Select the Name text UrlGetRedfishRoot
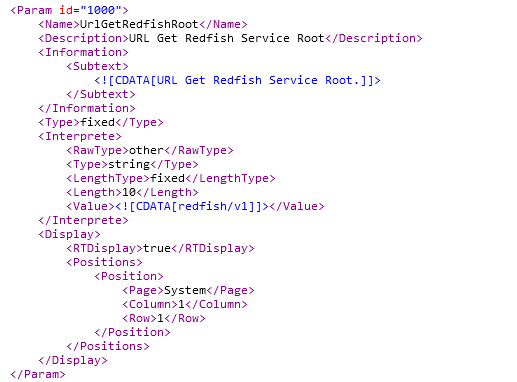The width and height of the screenshot is (517, 382). 139,24
